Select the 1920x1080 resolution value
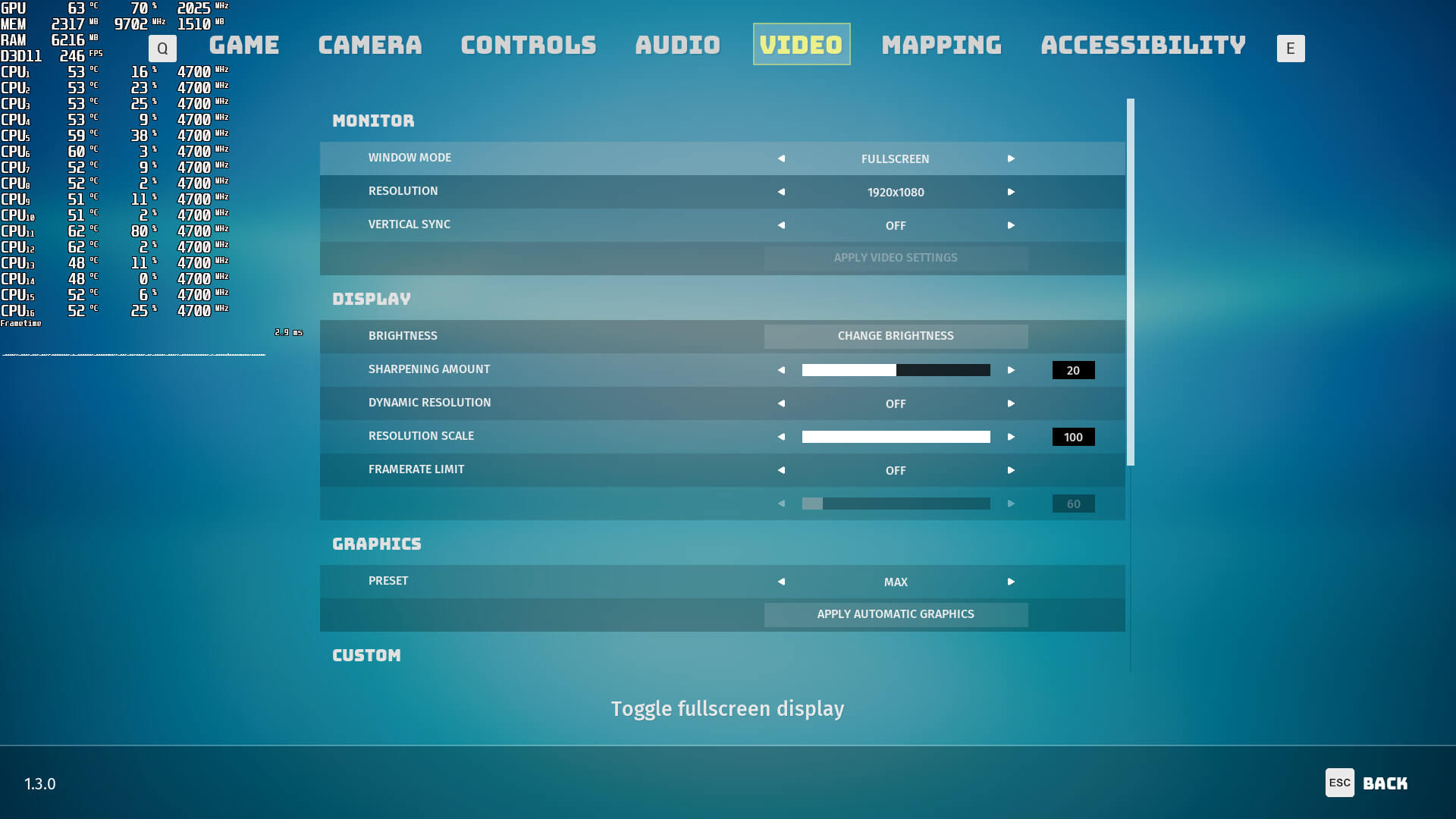This screenshot has height=819, width=1456. tap(895, 192)
